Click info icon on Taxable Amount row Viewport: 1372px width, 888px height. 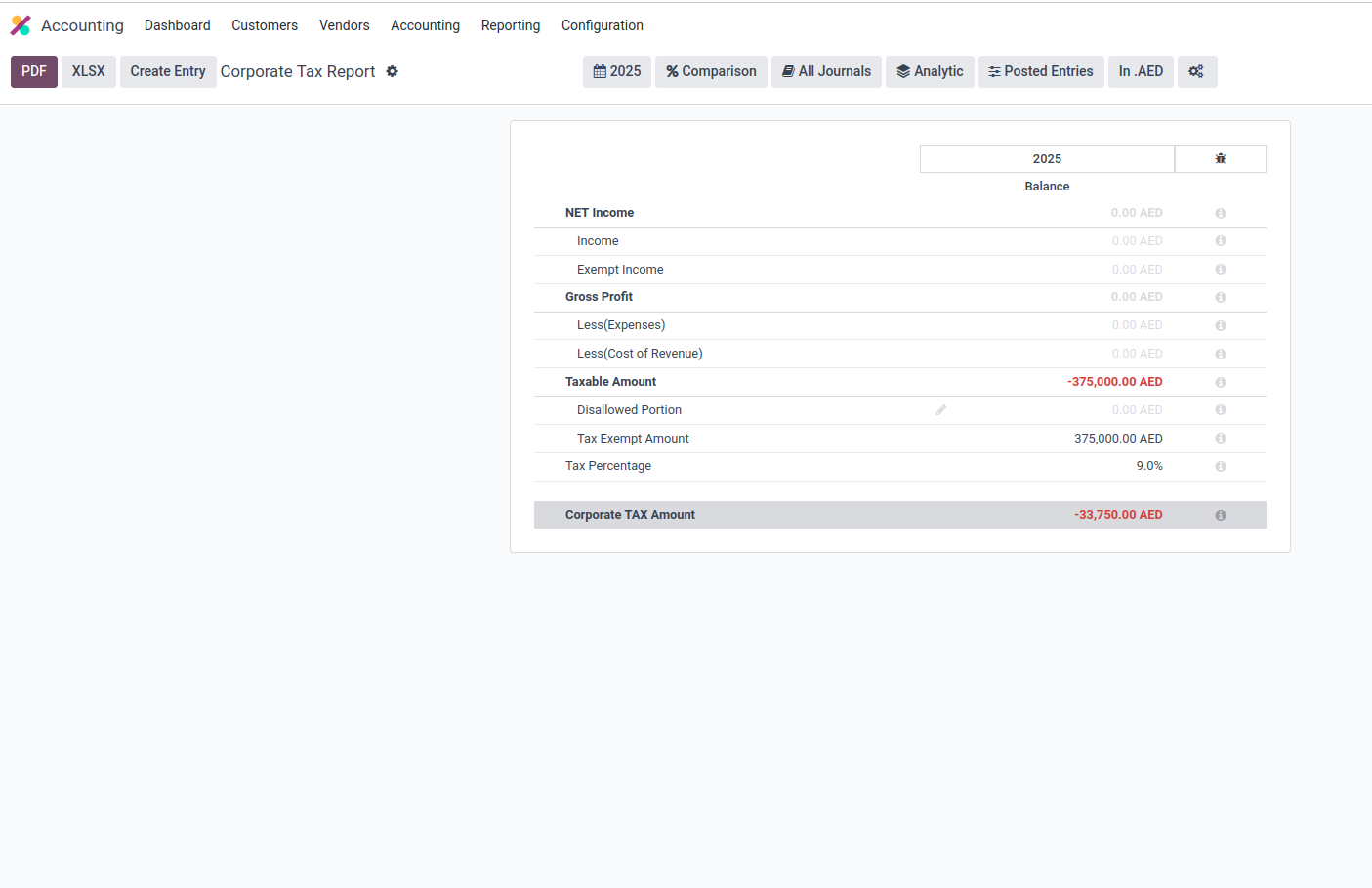[x=1220, y=382]
